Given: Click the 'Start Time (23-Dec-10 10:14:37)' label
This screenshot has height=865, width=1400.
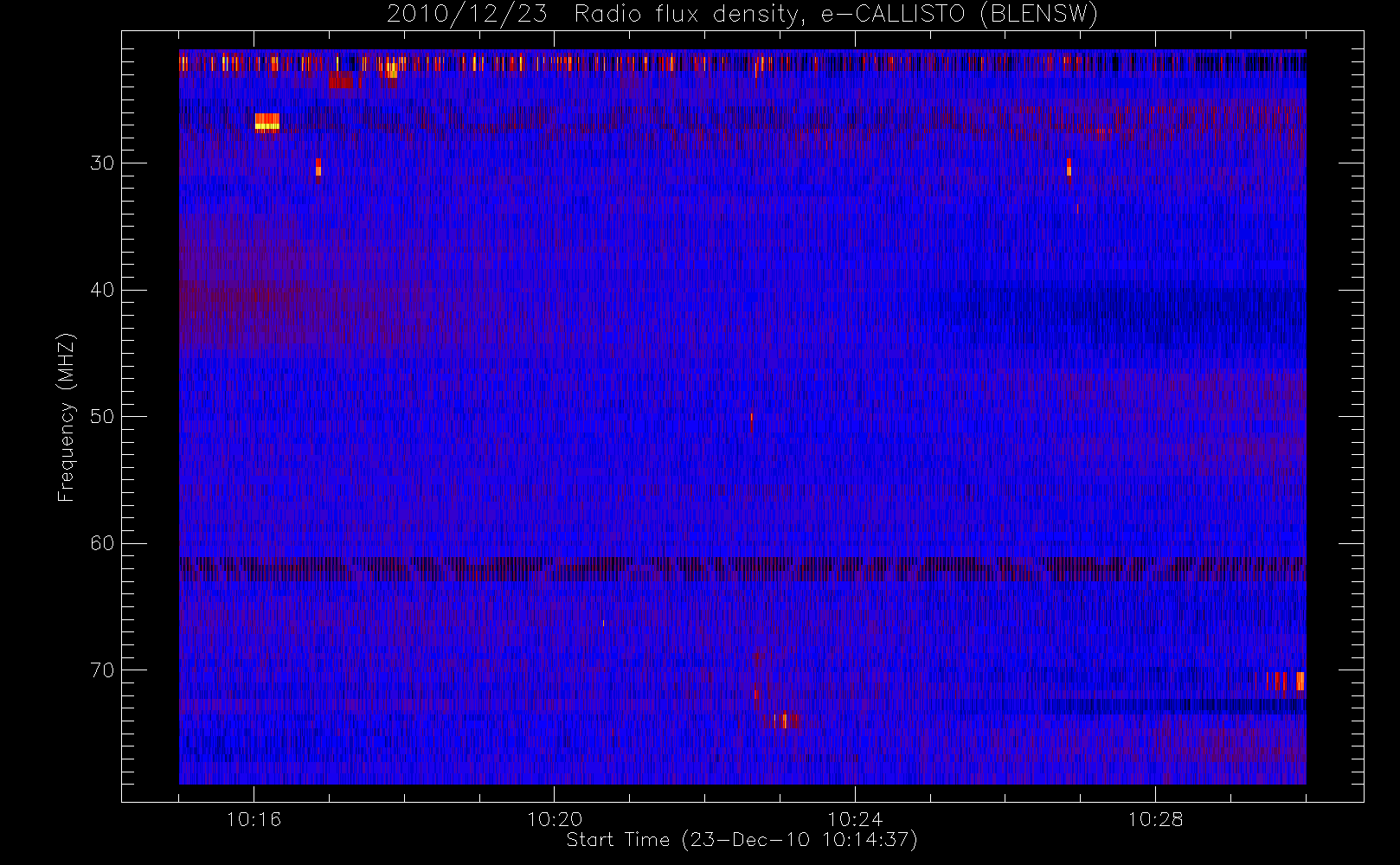Looking at the screenshot, I should tap(742, 840).
